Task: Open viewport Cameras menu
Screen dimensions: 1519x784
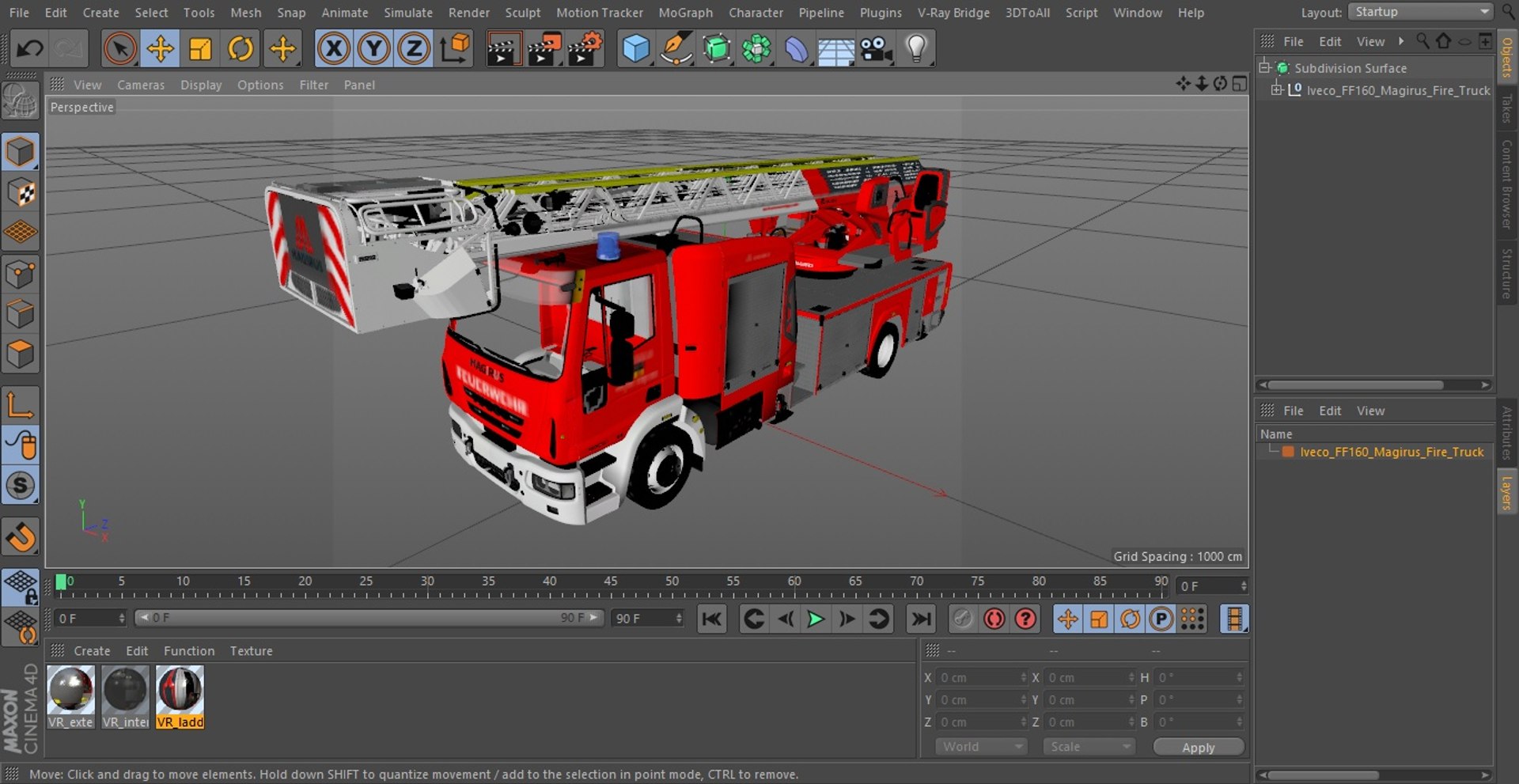Action: (x=141, y=85)
